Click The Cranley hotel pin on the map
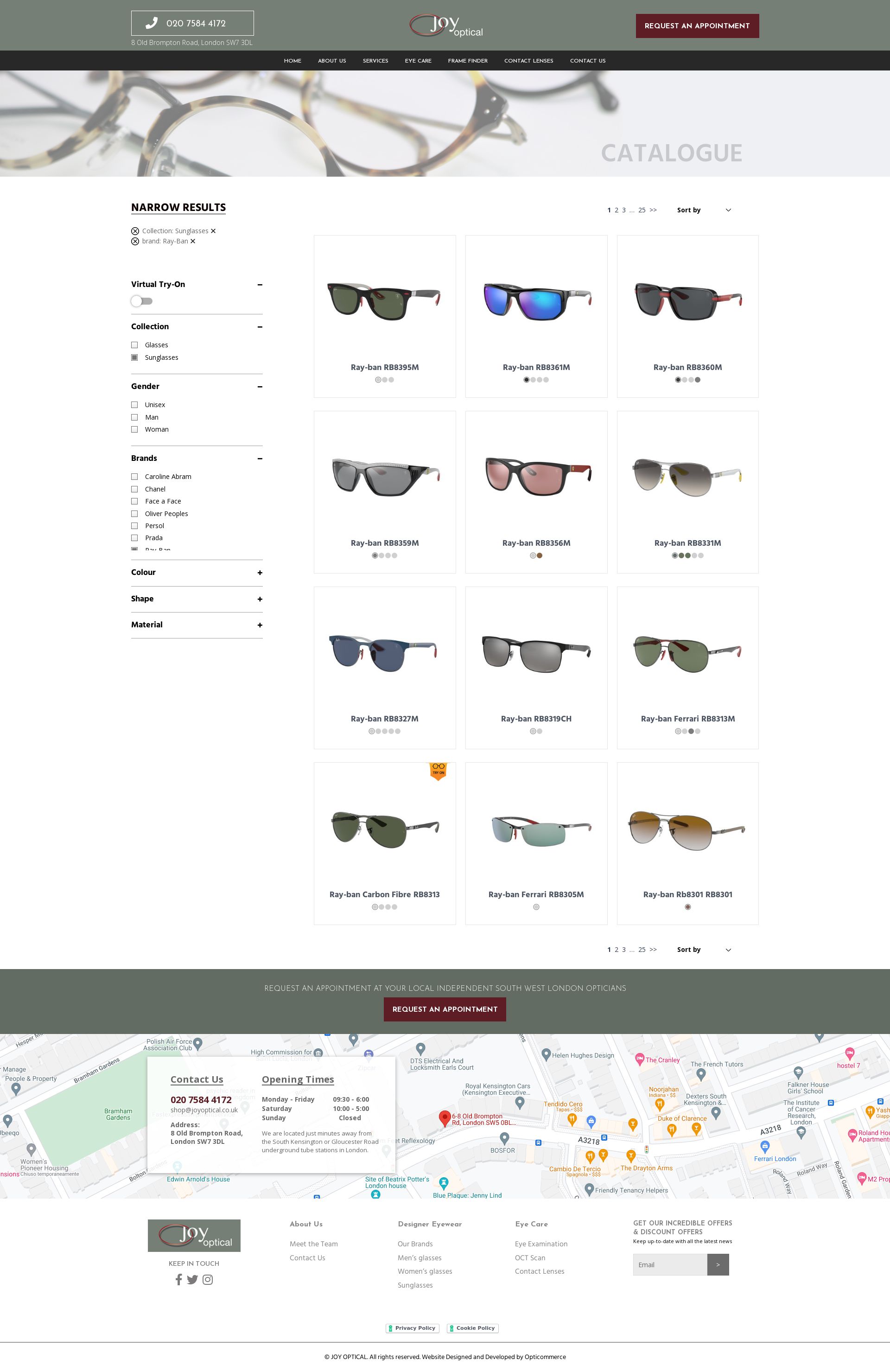 coord(639,1059)
